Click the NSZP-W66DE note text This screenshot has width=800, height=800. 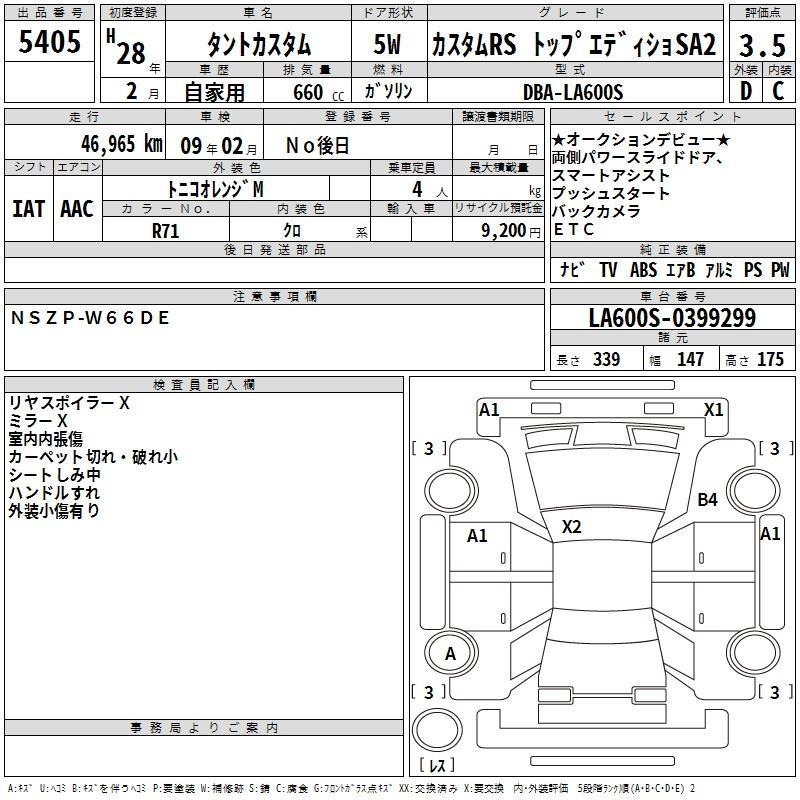click(x=90, y=318)
